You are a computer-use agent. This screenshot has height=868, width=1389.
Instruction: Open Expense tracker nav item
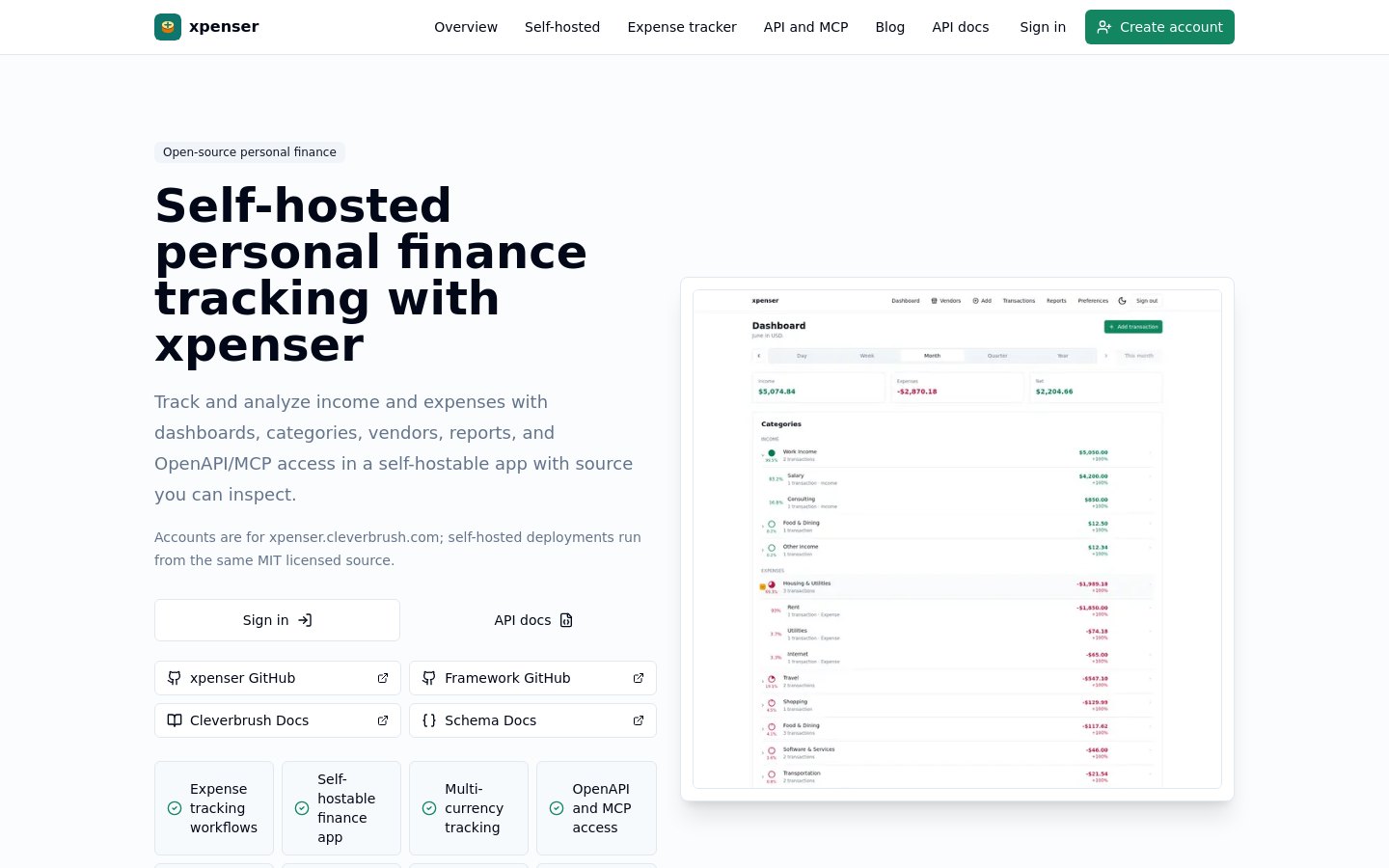tap(682, 27)
